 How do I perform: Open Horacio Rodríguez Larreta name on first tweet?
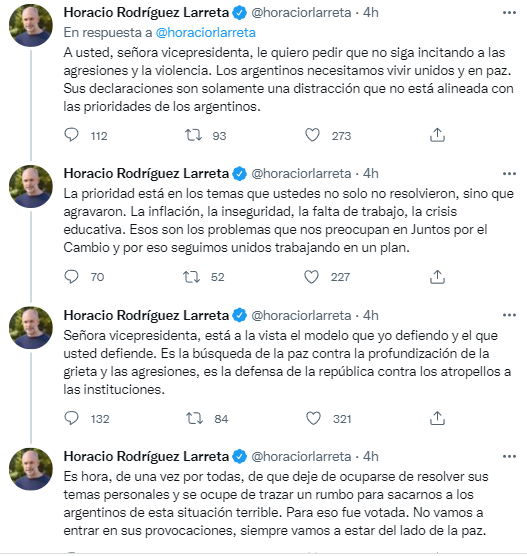(146, 12)
